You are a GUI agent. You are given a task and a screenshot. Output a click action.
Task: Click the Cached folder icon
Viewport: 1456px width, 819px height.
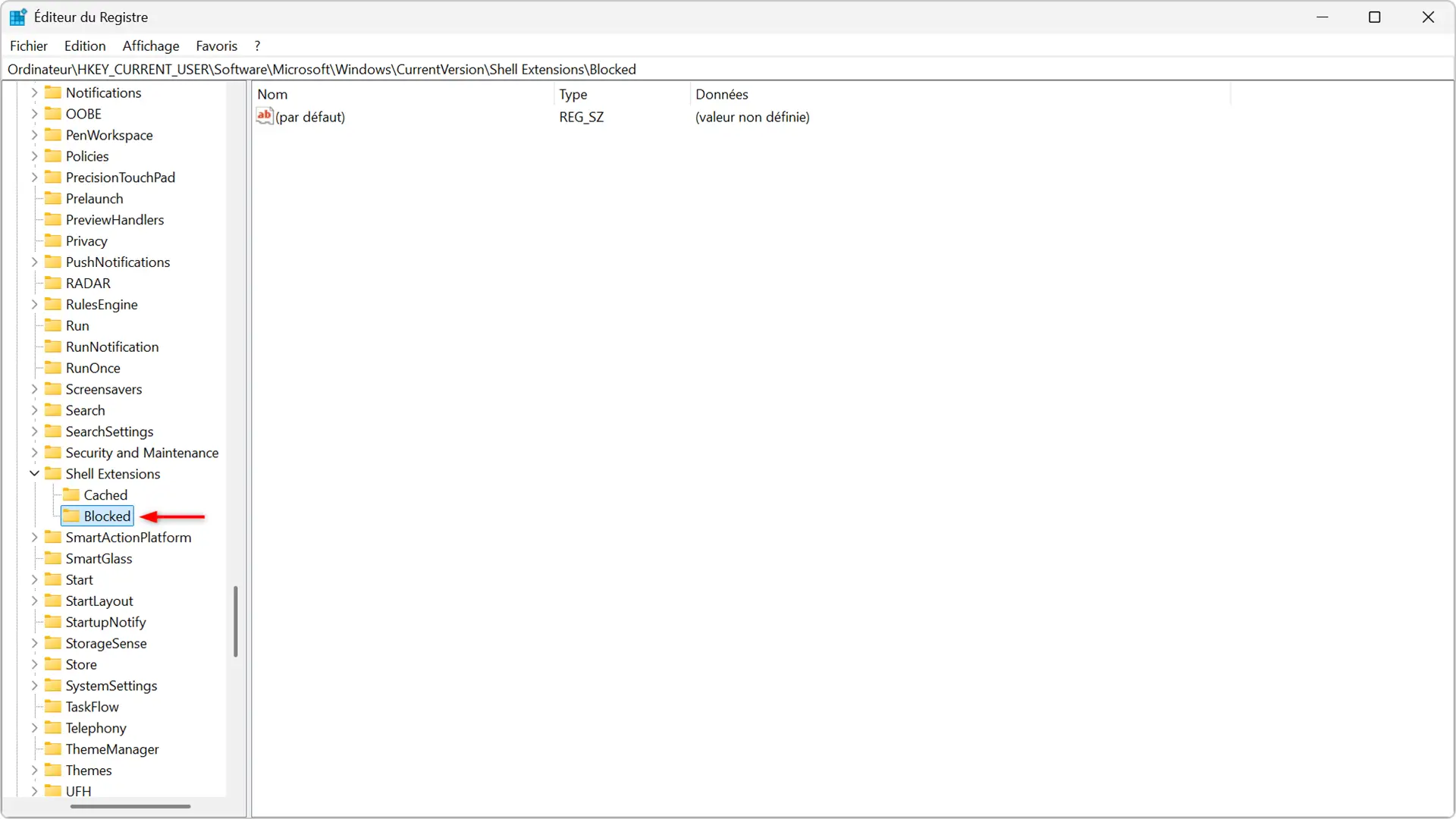click(71, 495)
